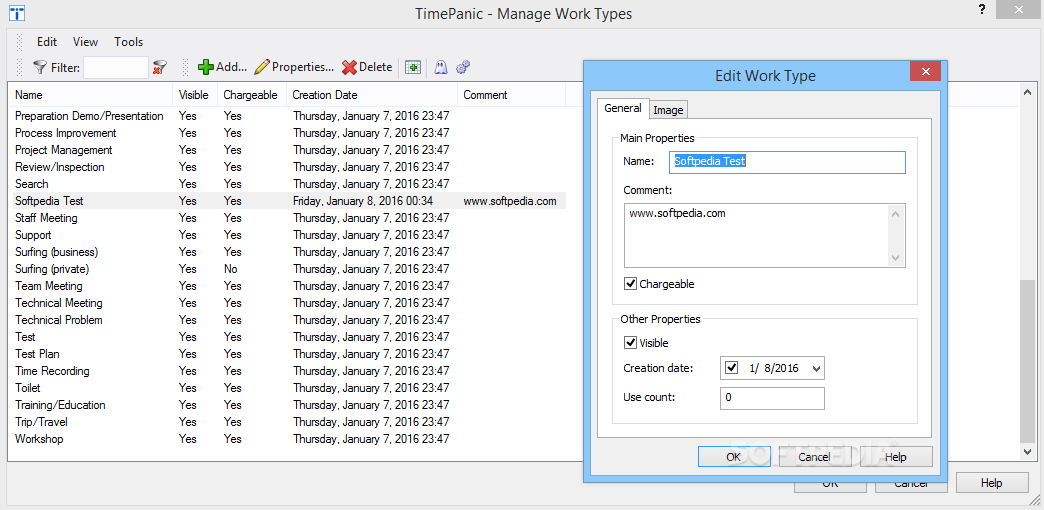Switch to the General tab
Screen dimensions: 1044x510
[x=623, y=108]
